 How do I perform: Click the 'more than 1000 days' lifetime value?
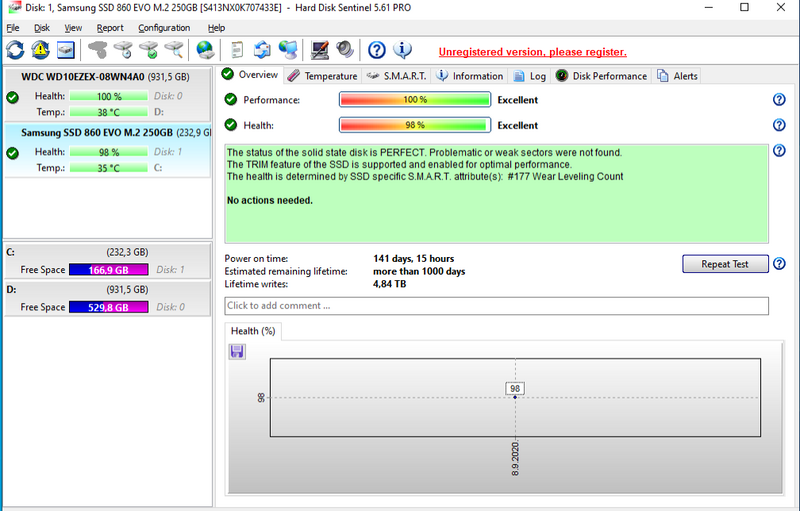(x=419, y=271)
